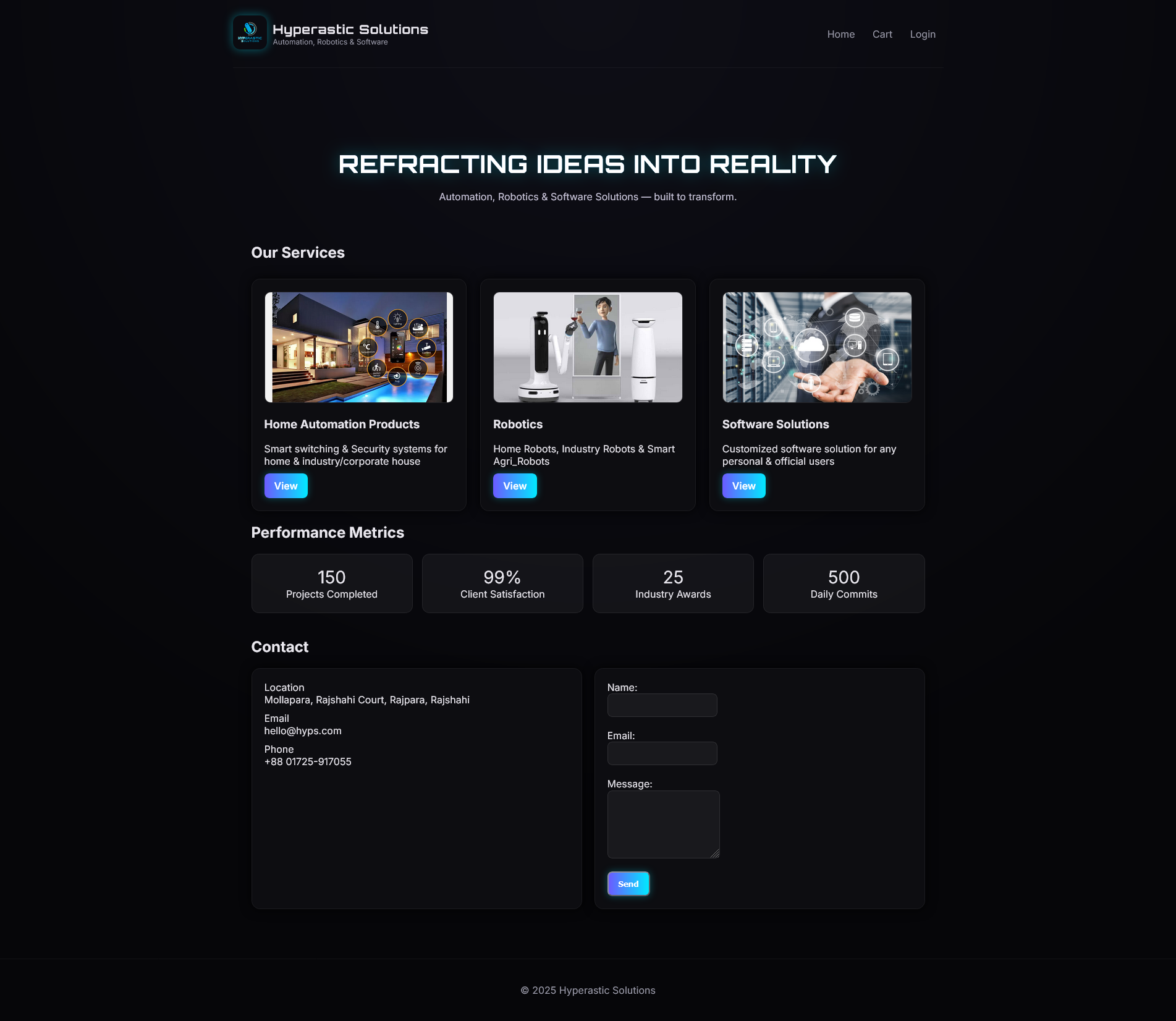Click the Home Robots, Industry Robots description
1176x1021 pixels.
pyautogui.click(x=584, y=455)
